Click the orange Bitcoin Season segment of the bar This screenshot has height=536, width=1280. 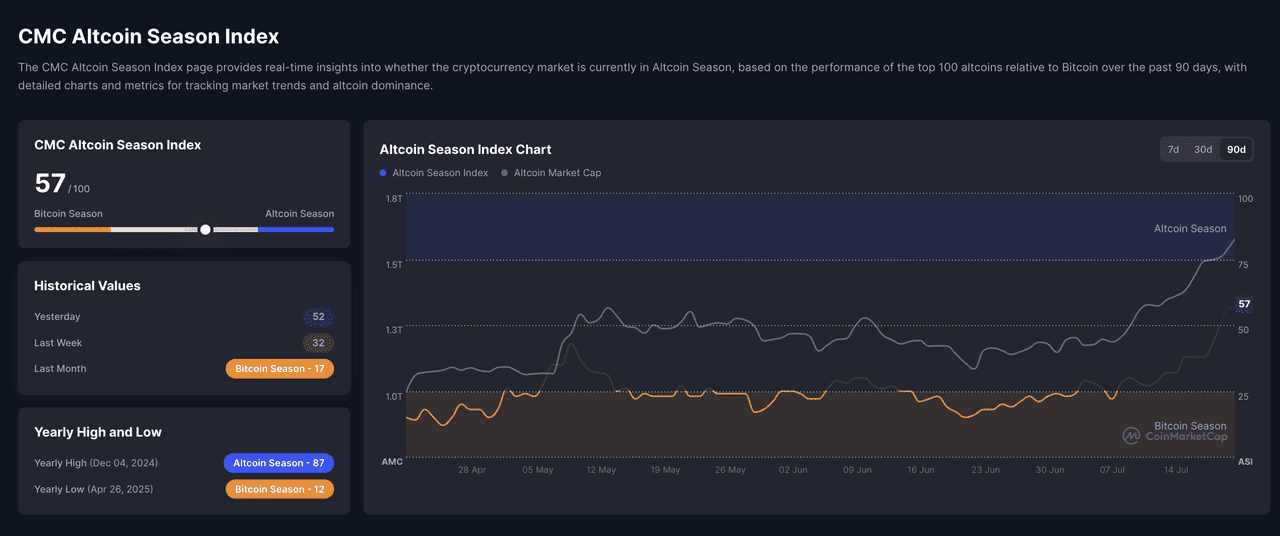(72, 230)
